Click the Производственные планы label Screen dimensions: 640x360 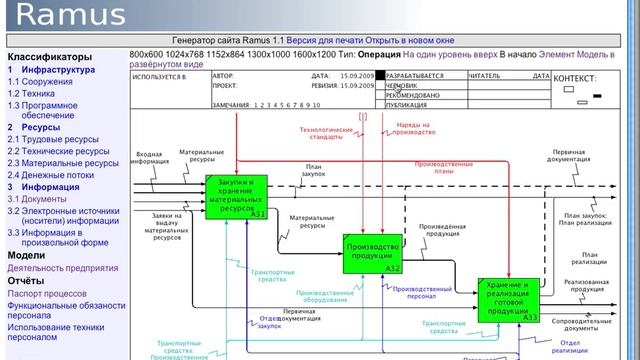click(x=444, y=168)
